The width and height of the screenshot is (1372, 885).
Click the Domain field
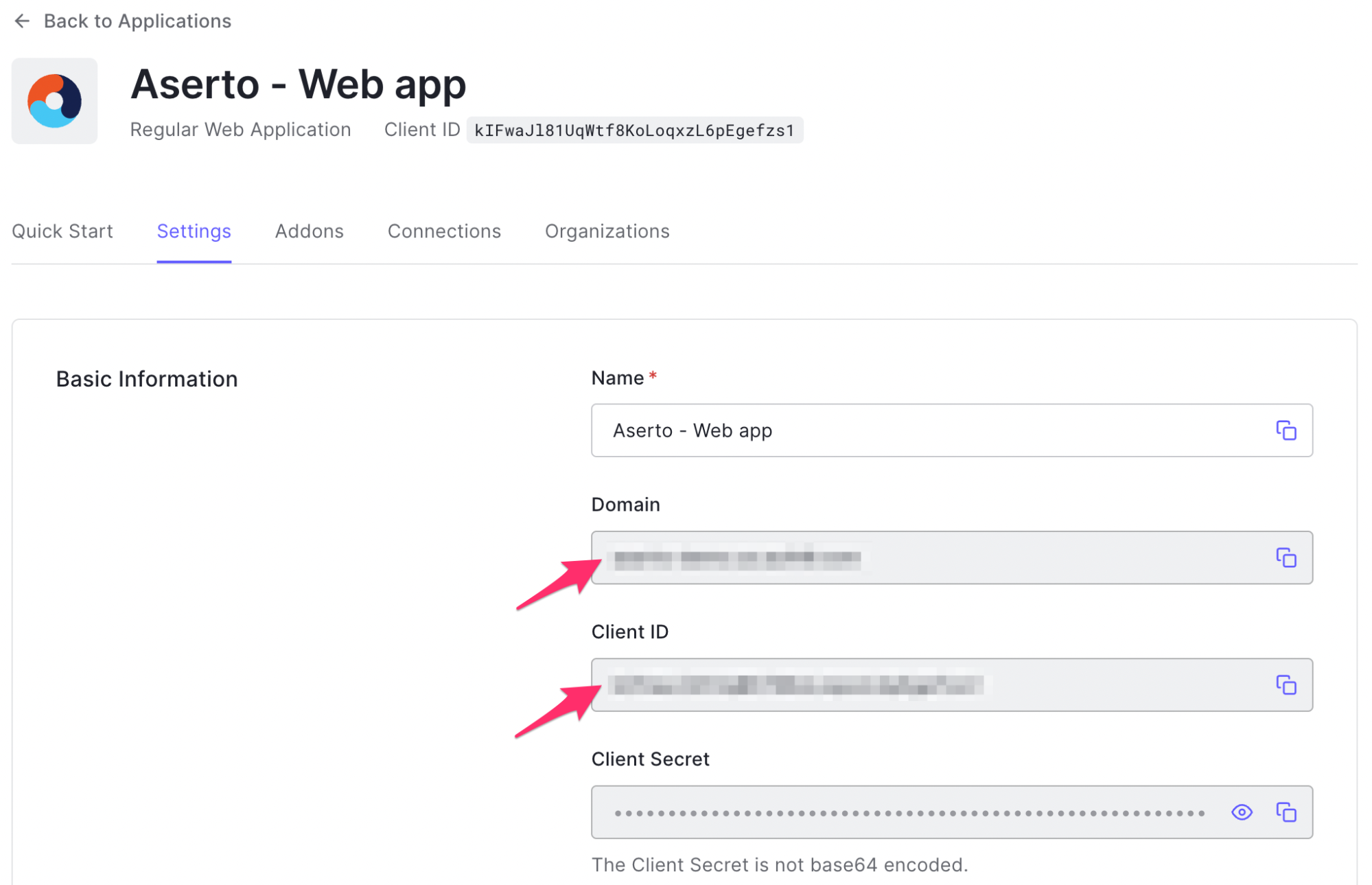coord(951,558)
